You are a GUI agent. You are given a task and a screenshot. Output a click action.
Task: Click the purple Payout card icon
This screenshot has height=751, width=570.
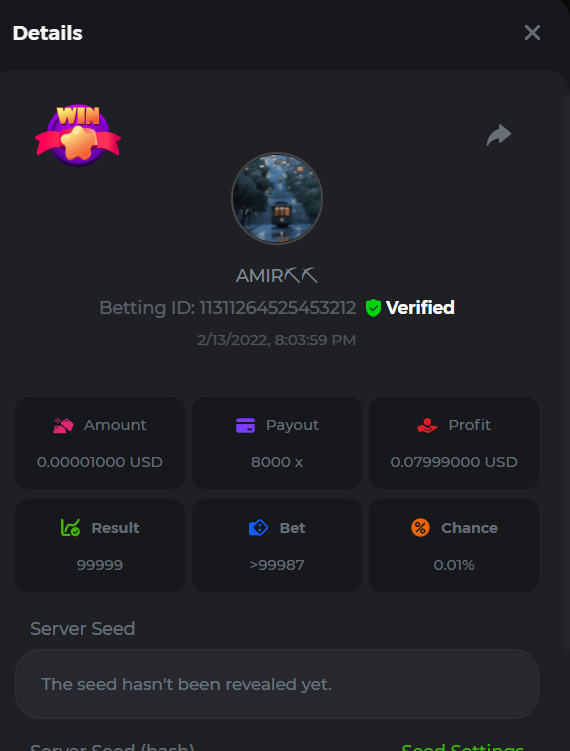[245, 425]
